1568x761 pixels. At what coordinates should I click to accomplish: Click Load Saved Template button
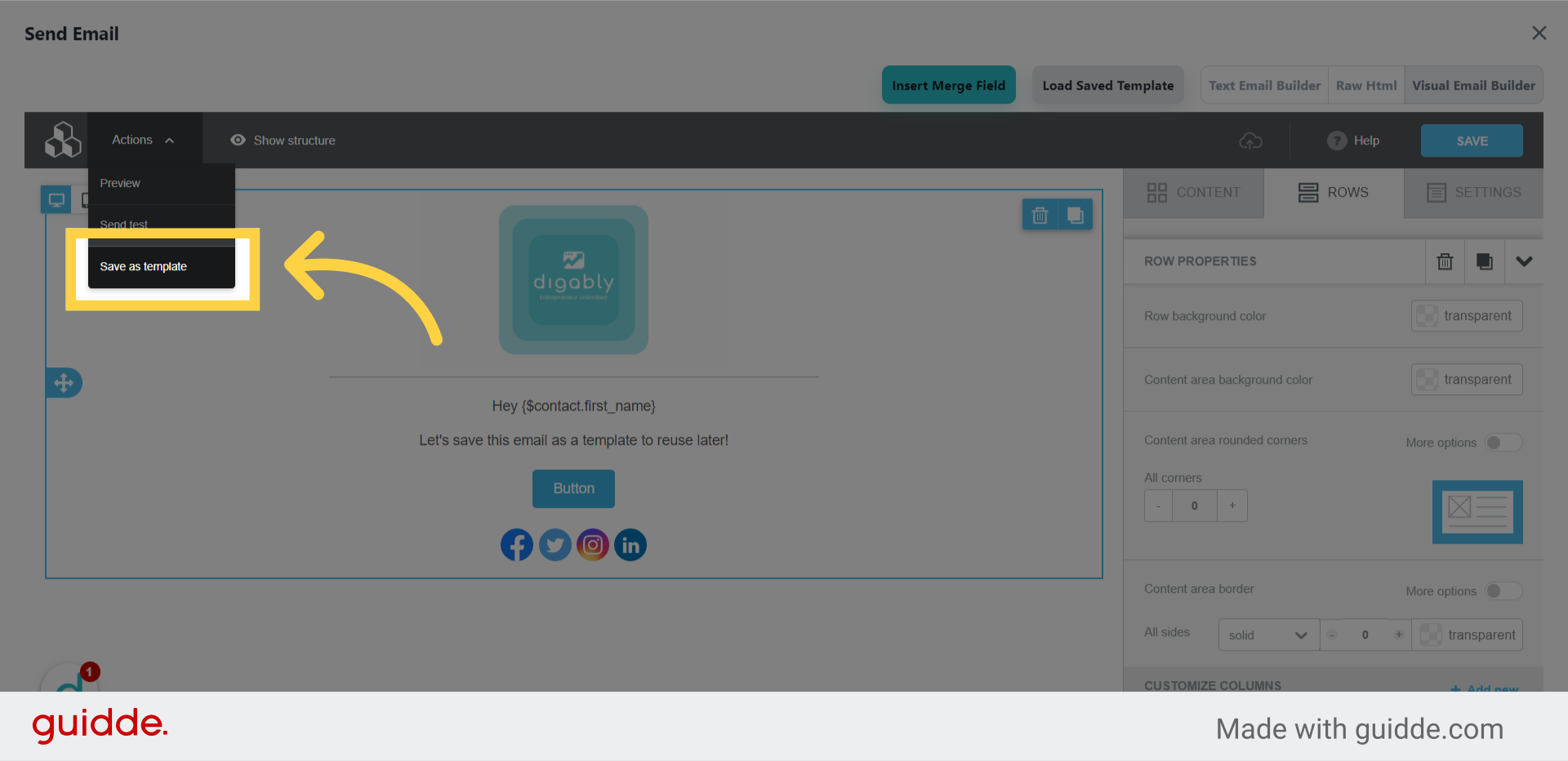tap(1108, 85)
